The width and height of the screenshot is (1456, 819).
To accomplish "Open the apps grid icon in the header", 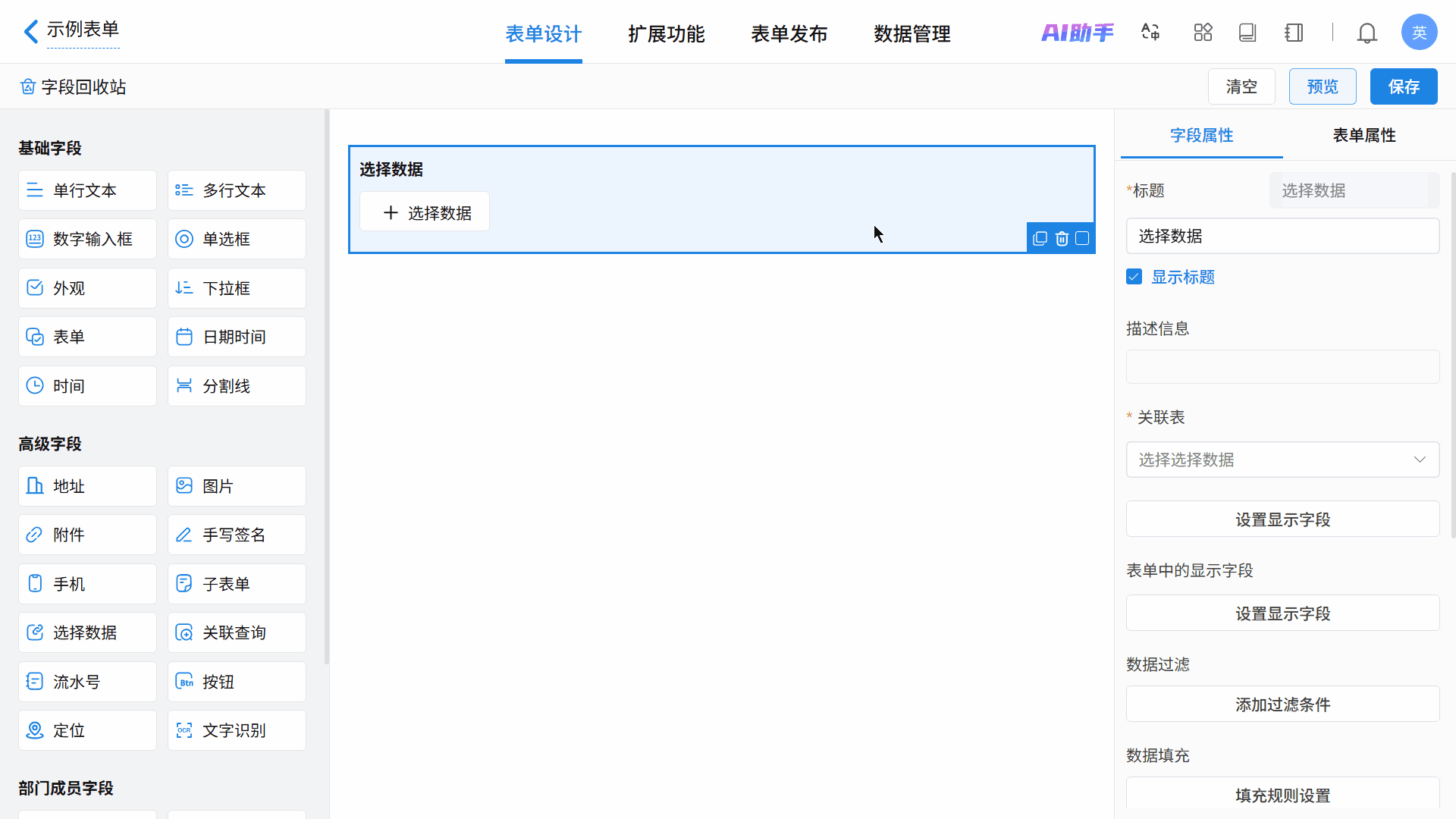I will (x=1203, y=33).
